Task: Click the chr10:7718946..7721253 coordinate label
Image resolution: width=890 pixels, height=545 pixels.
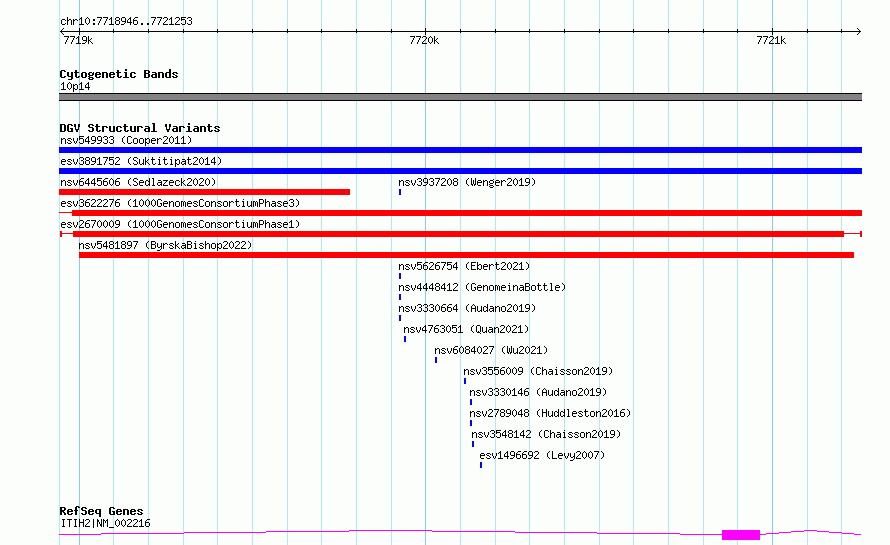Action: [126, 22]
